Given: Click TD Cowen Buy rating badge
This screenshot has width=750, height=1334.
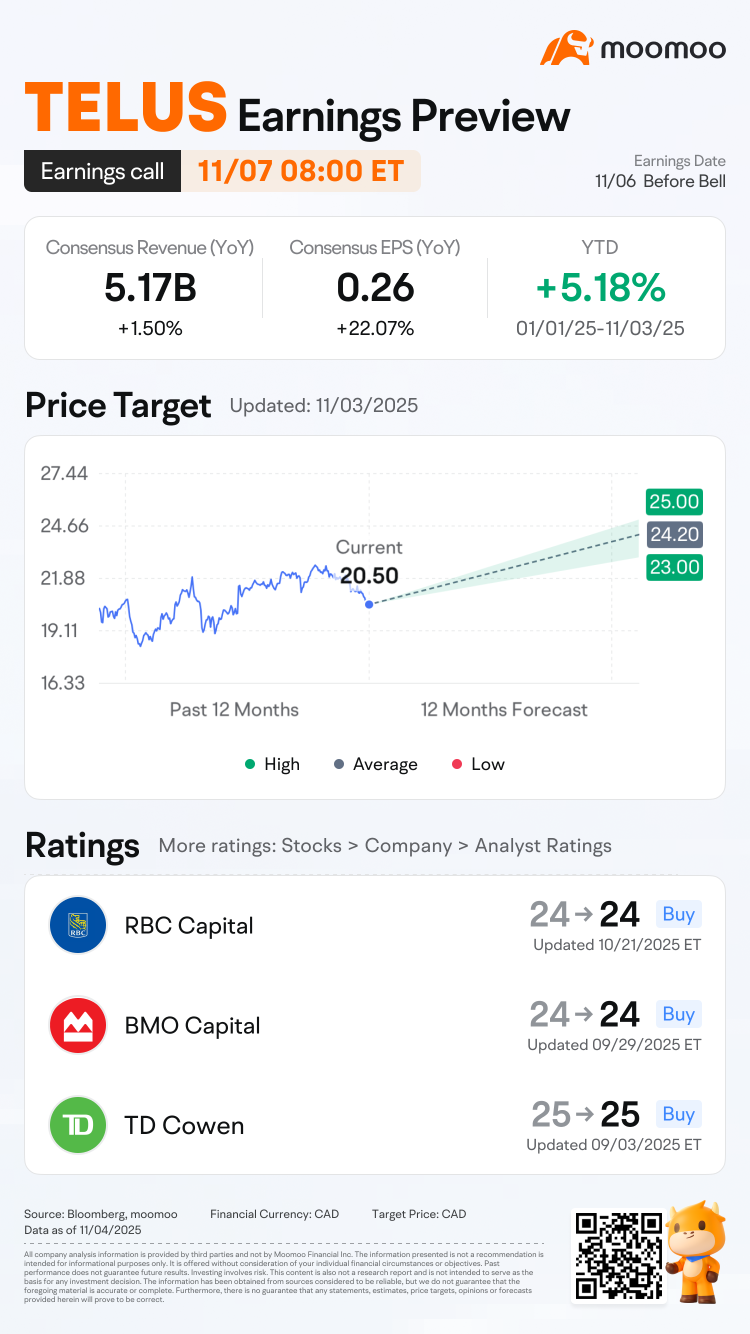Looking at the screenshot, I should [x=678, y=1114].
